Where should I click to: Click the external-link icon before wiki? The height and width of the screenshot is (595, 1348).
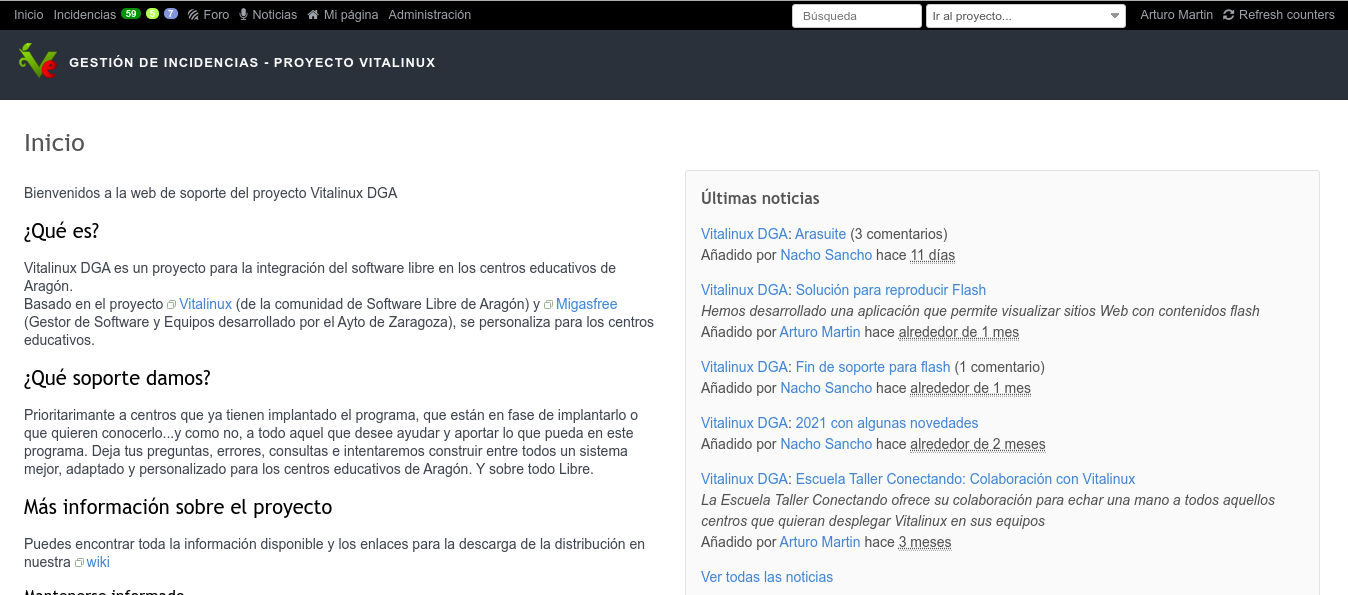pos(80,563)
